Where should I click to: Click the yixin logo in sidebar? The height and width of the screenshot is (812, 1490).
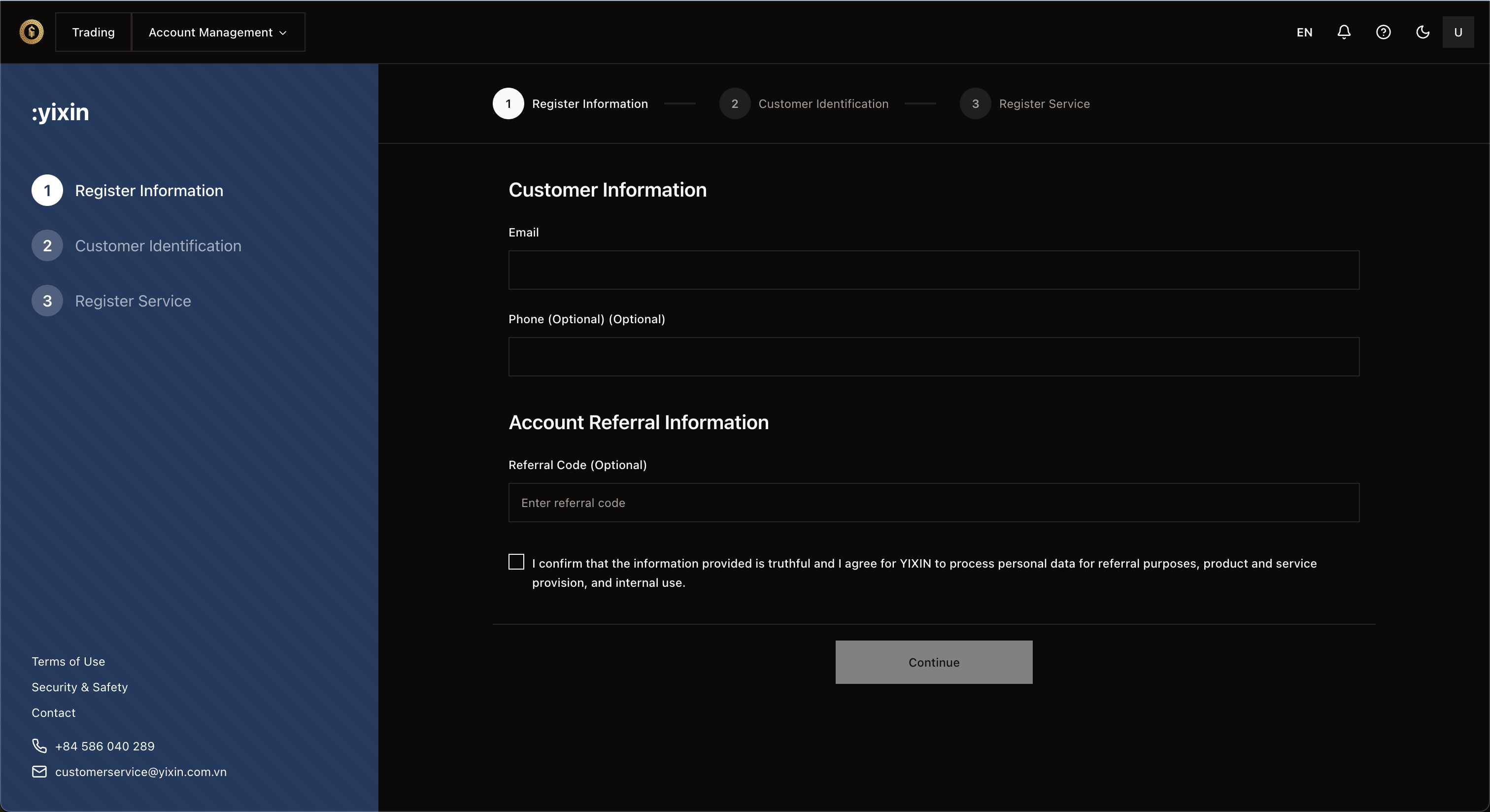[x=61, y=112]
